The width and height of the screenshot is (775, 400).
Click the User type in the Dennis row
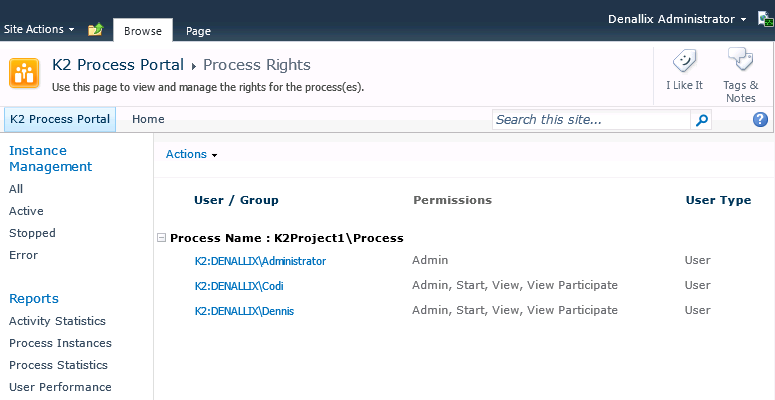tap(697, 311)
